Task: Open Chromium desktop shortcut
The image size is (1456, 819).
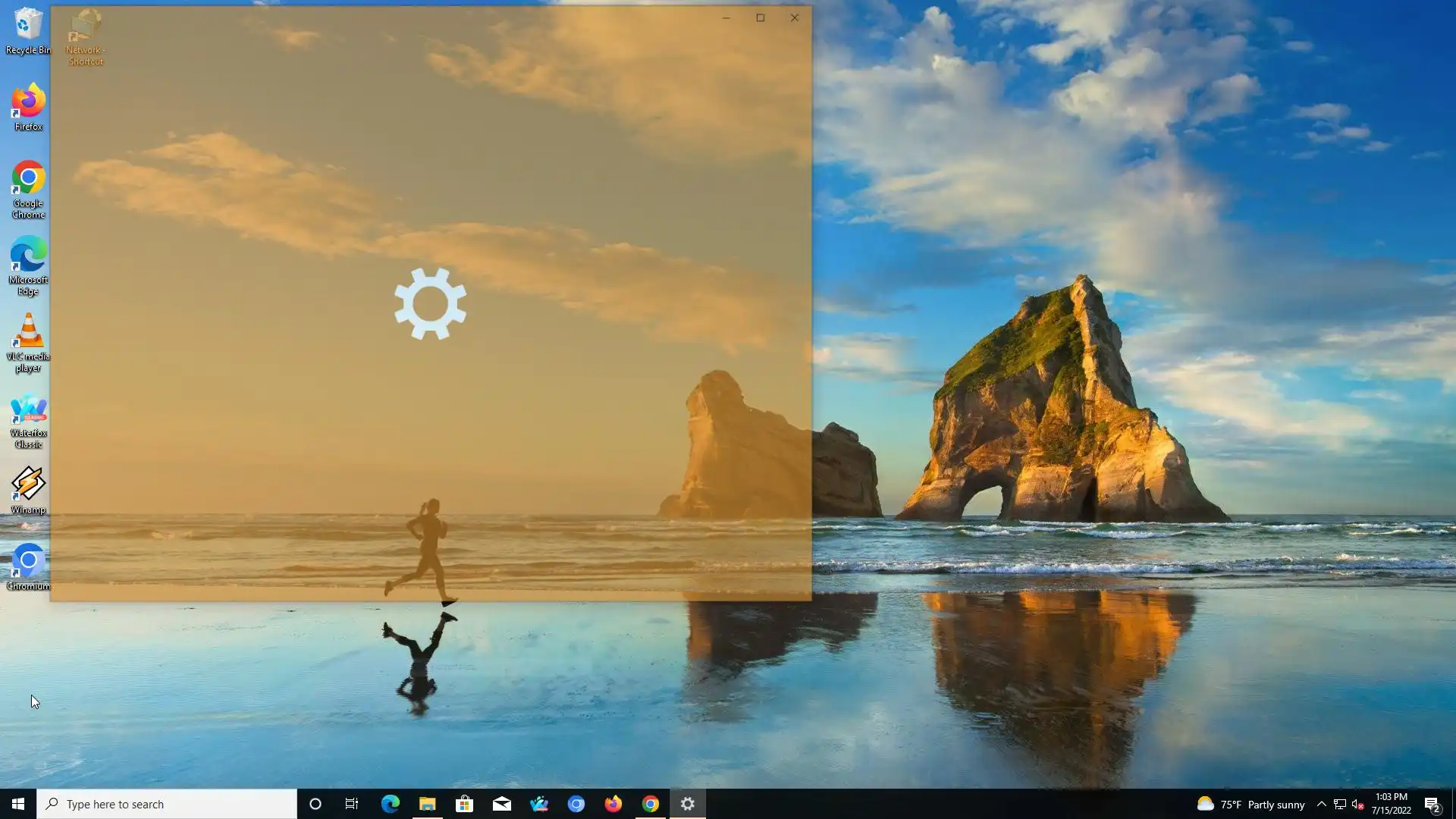Action: (x=28, y=565)
